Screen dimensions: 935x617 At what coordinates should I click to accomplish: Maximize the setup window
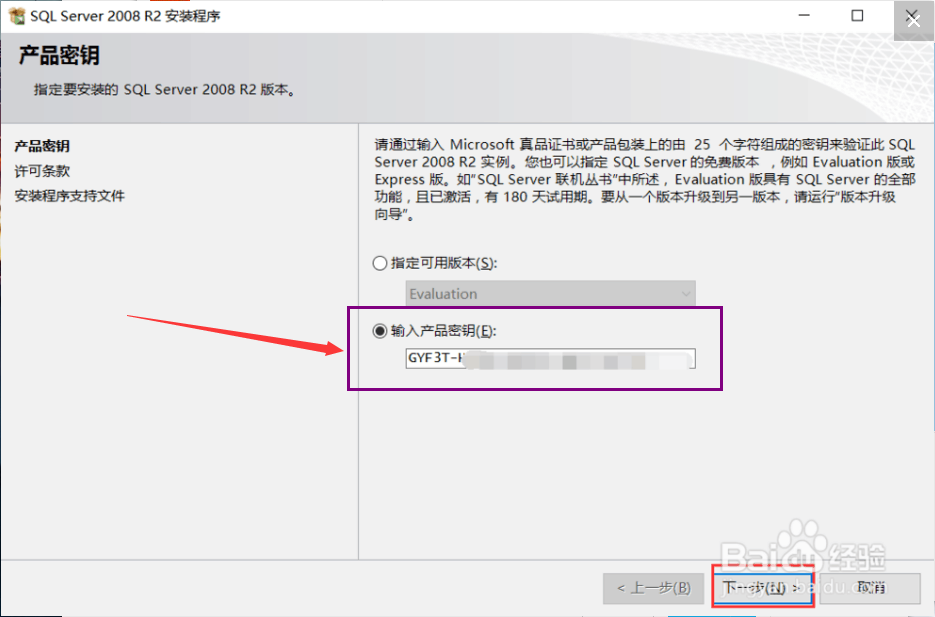click(x=857, y=15)
